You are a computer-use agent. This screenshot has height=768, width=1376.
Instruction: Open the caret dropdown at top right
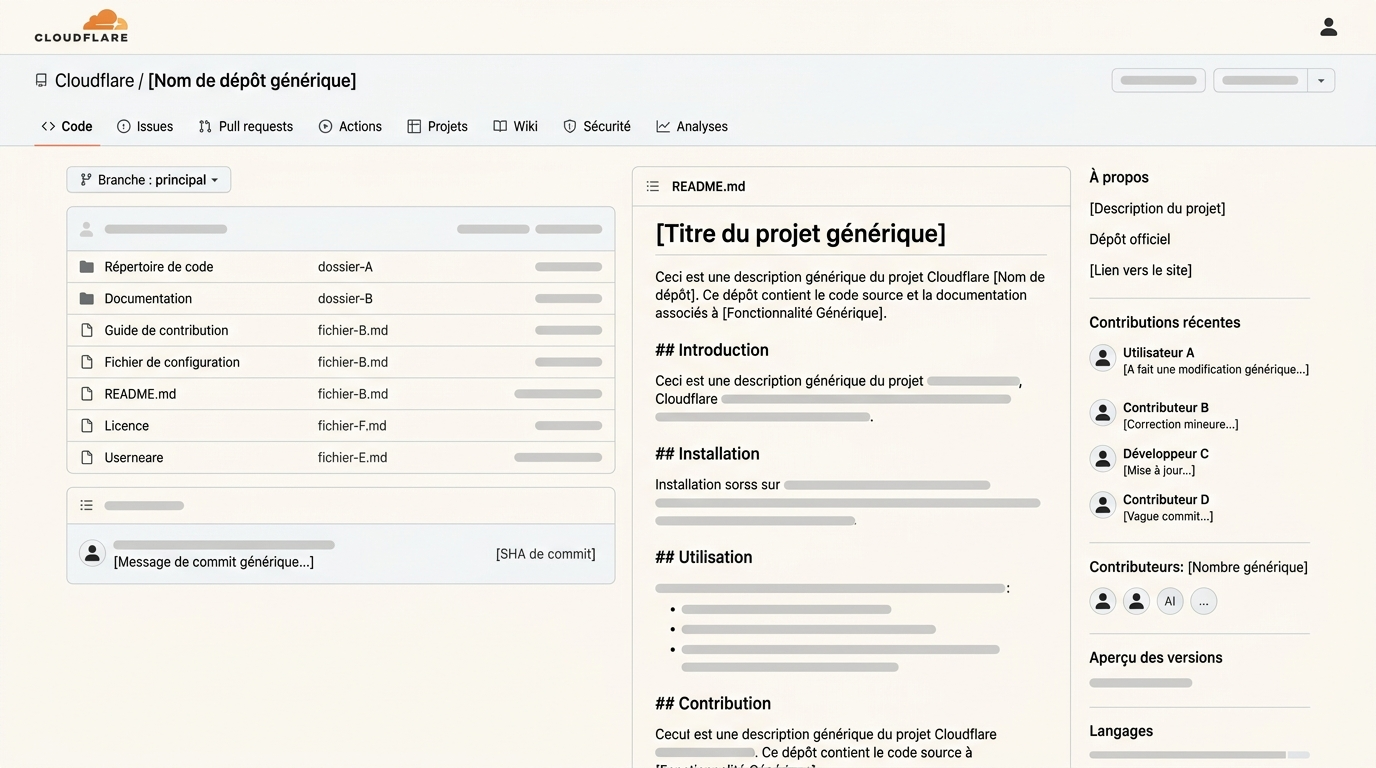pyautogui.click(x=1321, y=81)
